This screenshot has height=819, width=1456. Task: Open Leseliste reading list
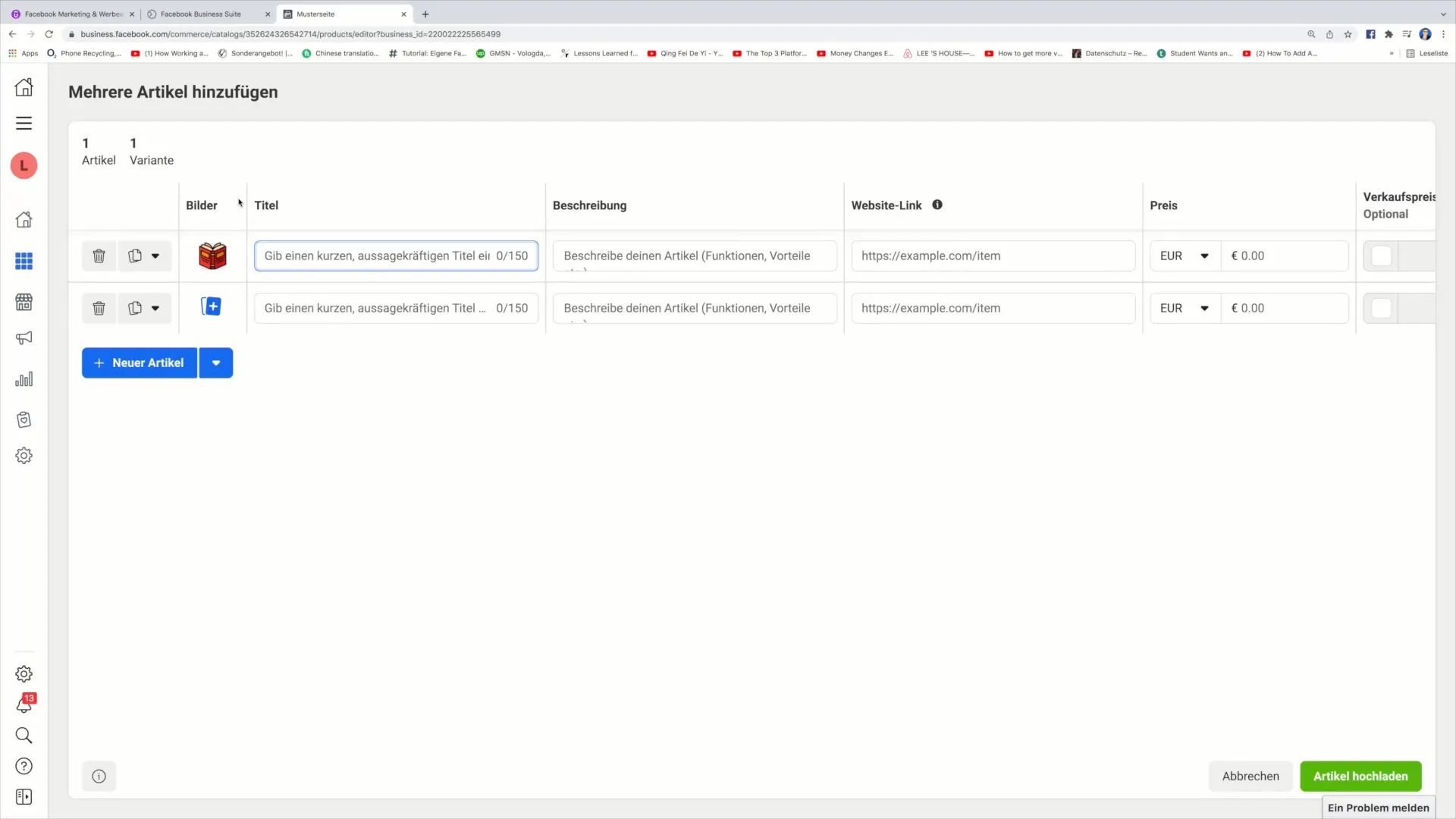pyautogui.click(x=1427, y=53)
